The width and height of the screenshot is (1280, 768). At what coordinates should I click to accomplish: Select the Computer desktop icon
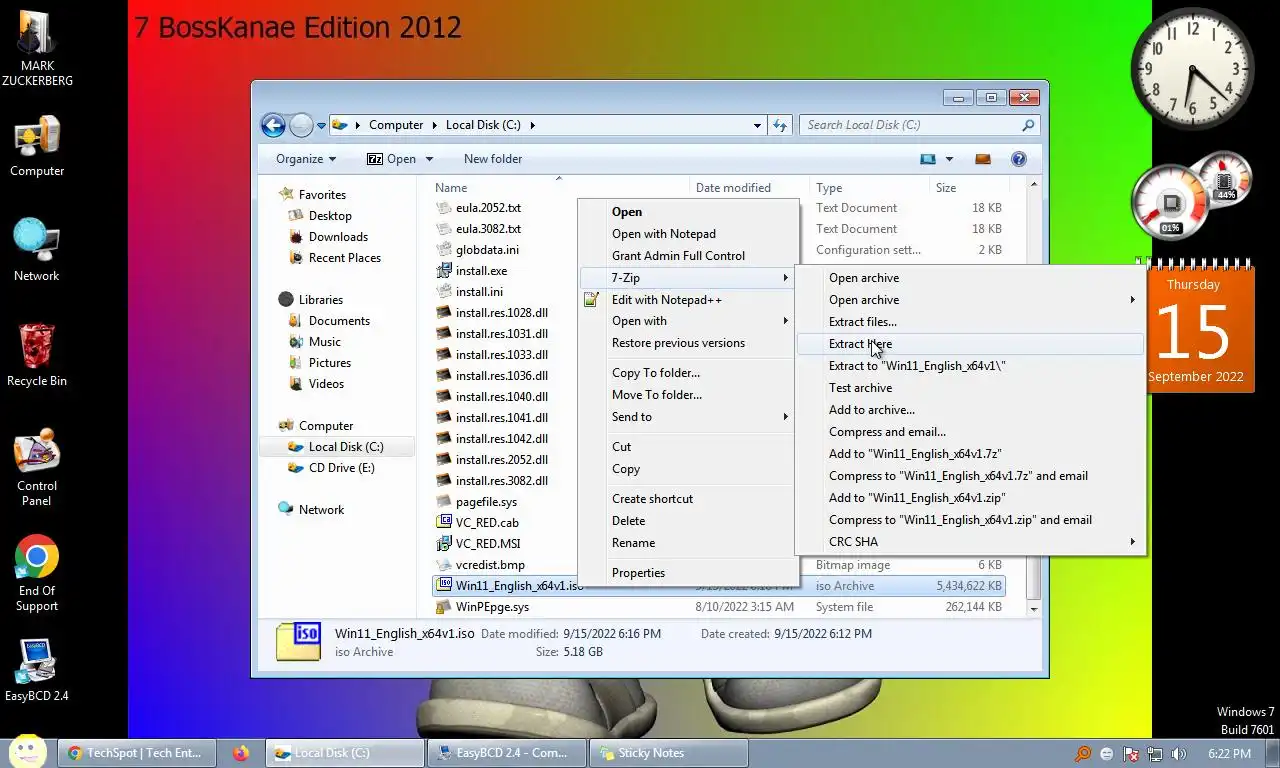coord(37,146)
